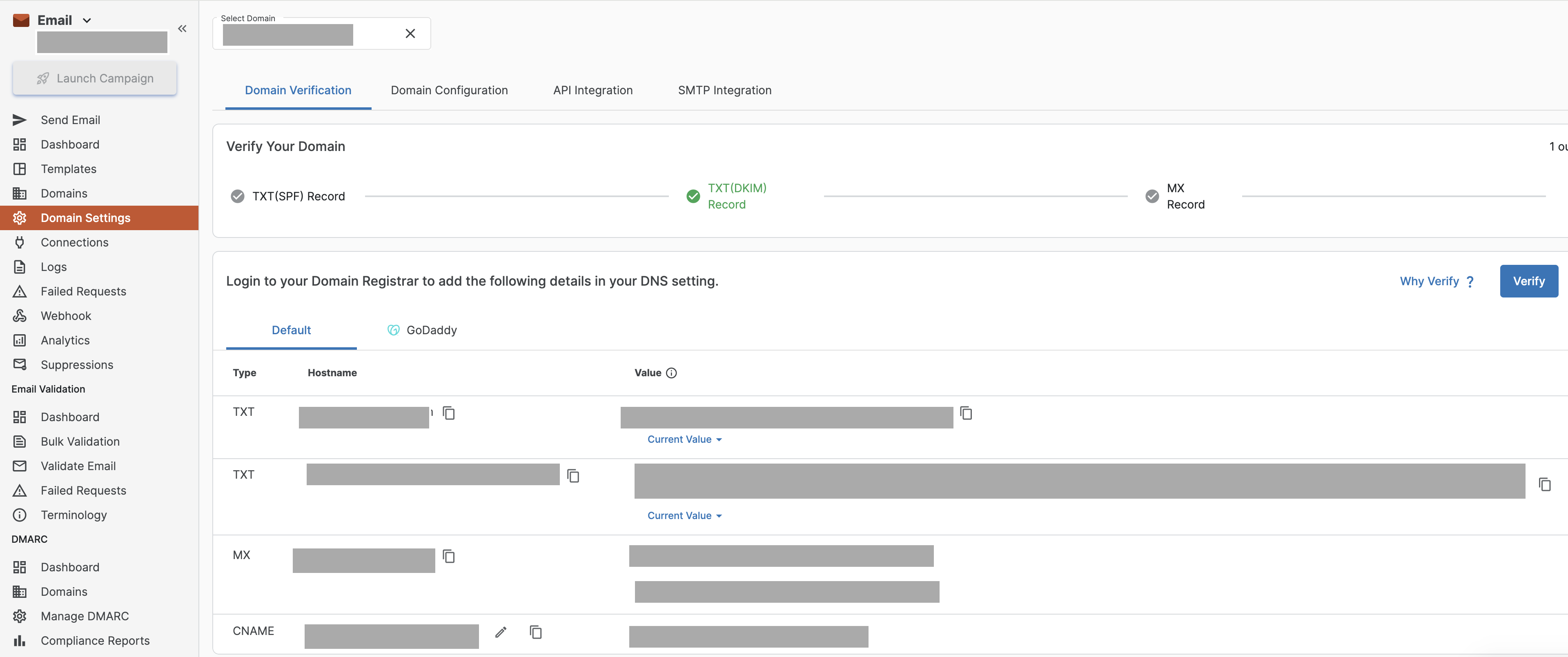Viewport: 1568px width, 657px height.
Task: Click the Select Domain input field
Action: (x=321, y=33)
